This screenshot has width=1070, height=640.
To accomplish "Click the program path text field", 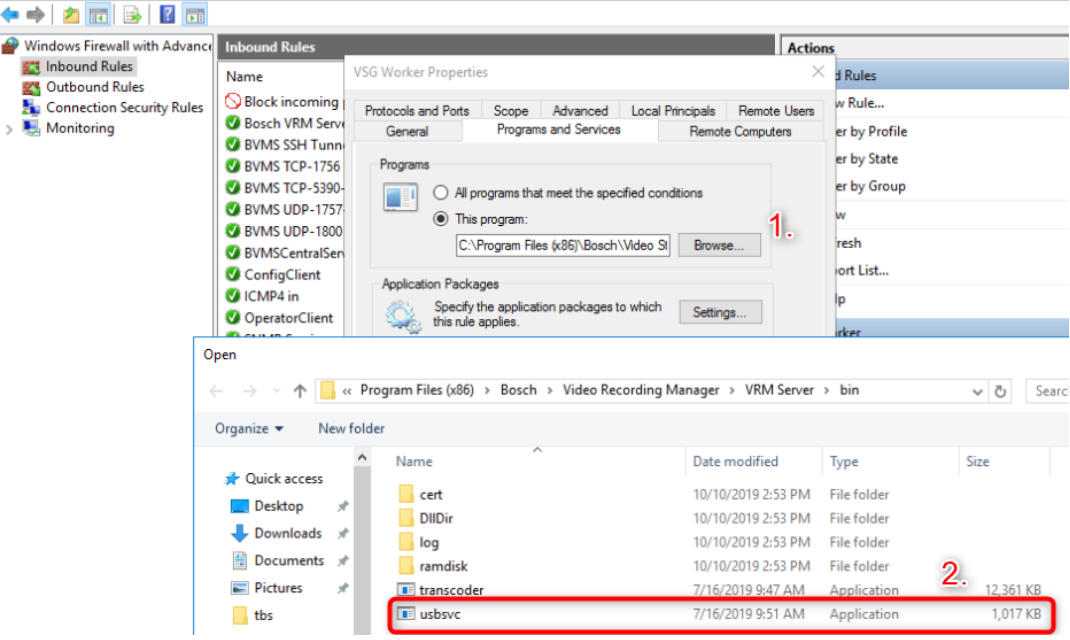I will point(563,245).
